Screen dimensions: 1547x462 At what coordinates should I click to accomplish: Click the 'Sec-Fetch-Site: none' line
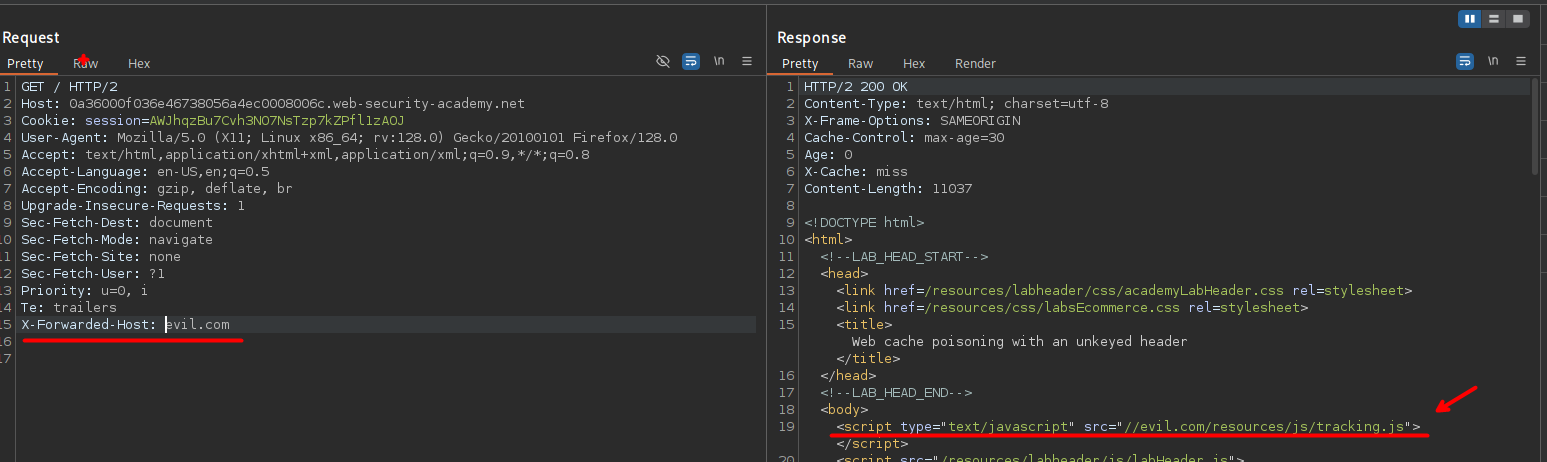[101, 257]
